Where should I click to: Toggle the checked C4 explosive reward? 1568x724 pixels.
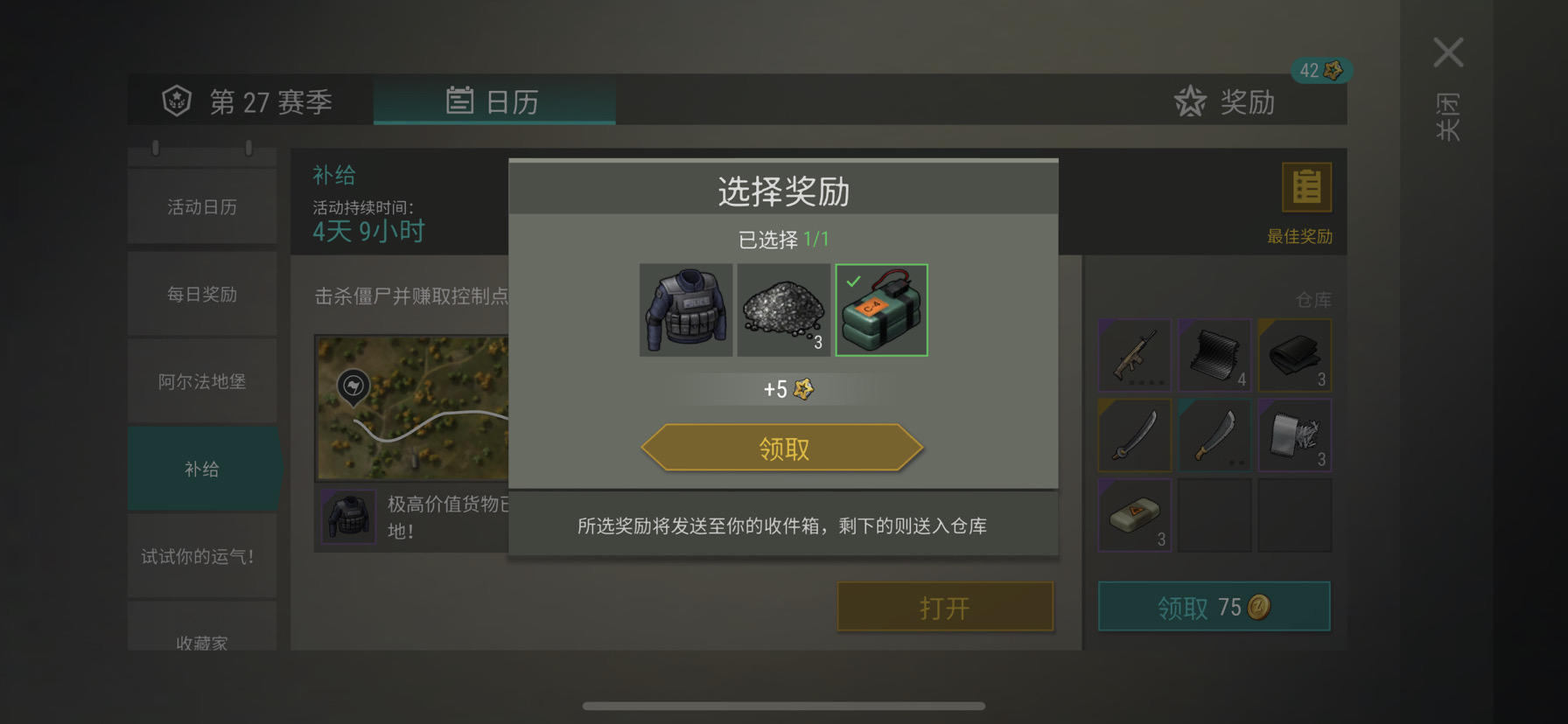[x=881, y=310]
